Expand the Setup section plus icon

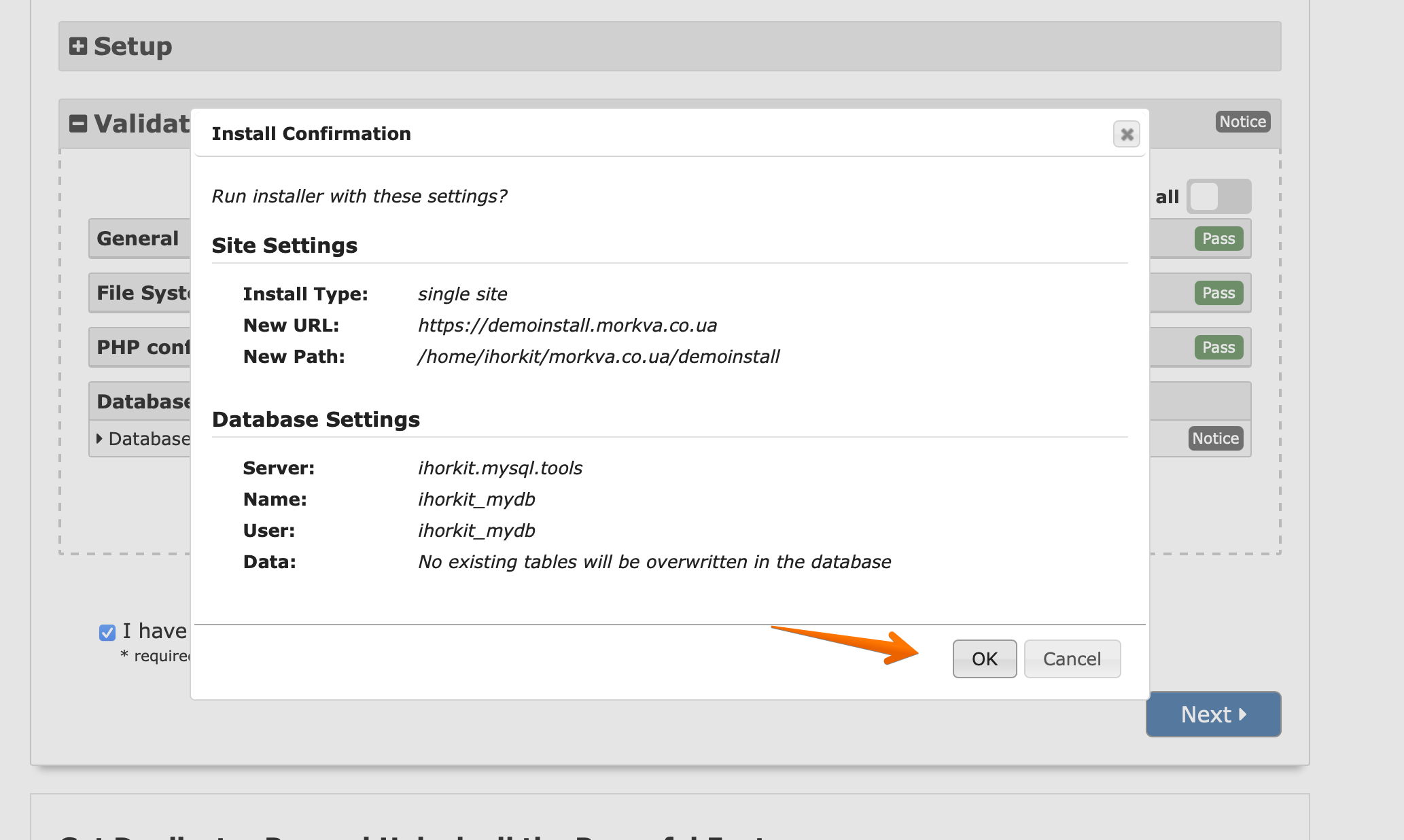pyautogui.click(x=78, y=46)
